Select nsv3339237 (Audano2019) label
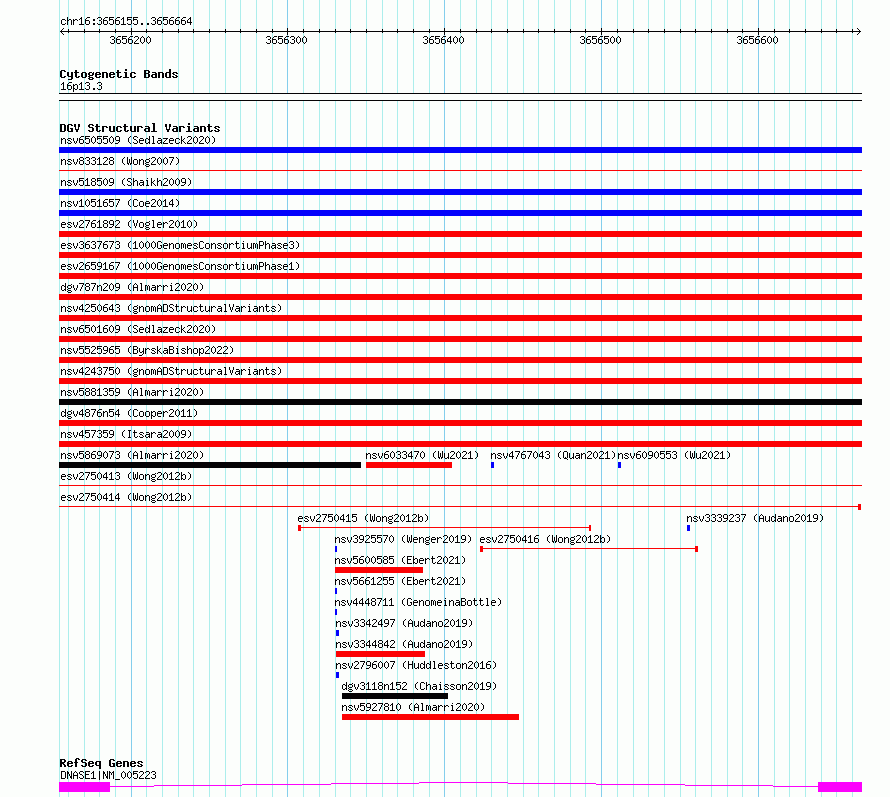This screenshot has width=890, height=797. click(x=755, y=518)
